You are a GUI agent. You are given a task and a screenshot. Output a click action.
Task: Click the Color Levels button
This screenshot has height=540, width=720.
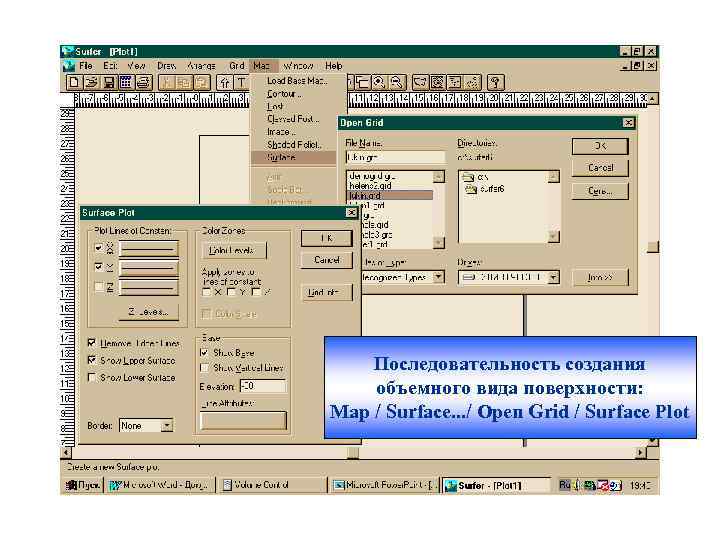[234, 250]
